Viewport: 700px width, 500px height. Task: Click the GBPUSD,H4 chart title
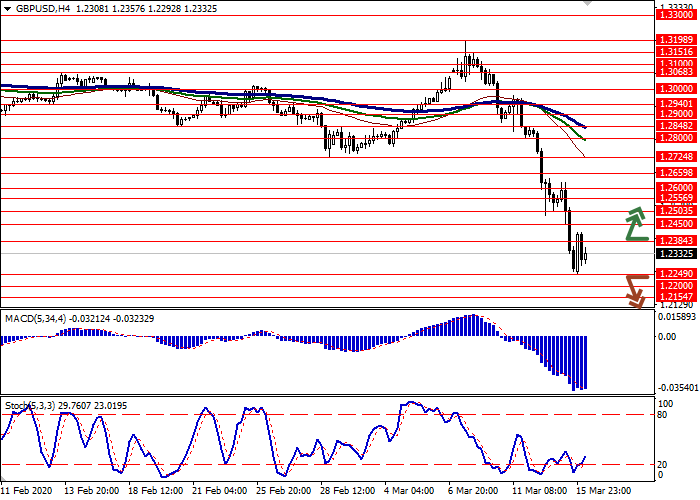(x=36, y=6)
